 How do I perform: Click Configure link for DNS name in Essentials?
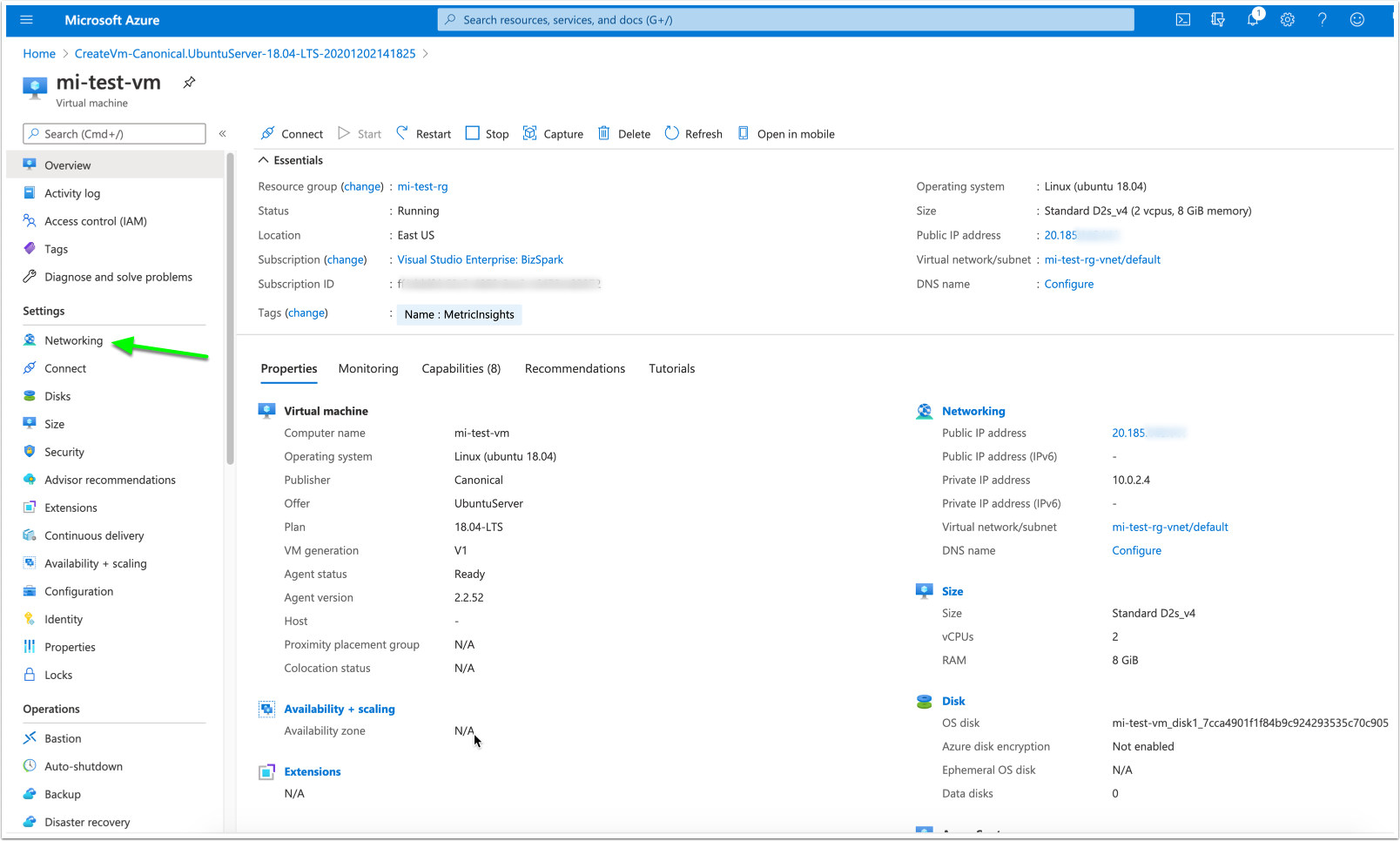(1068, 284)
